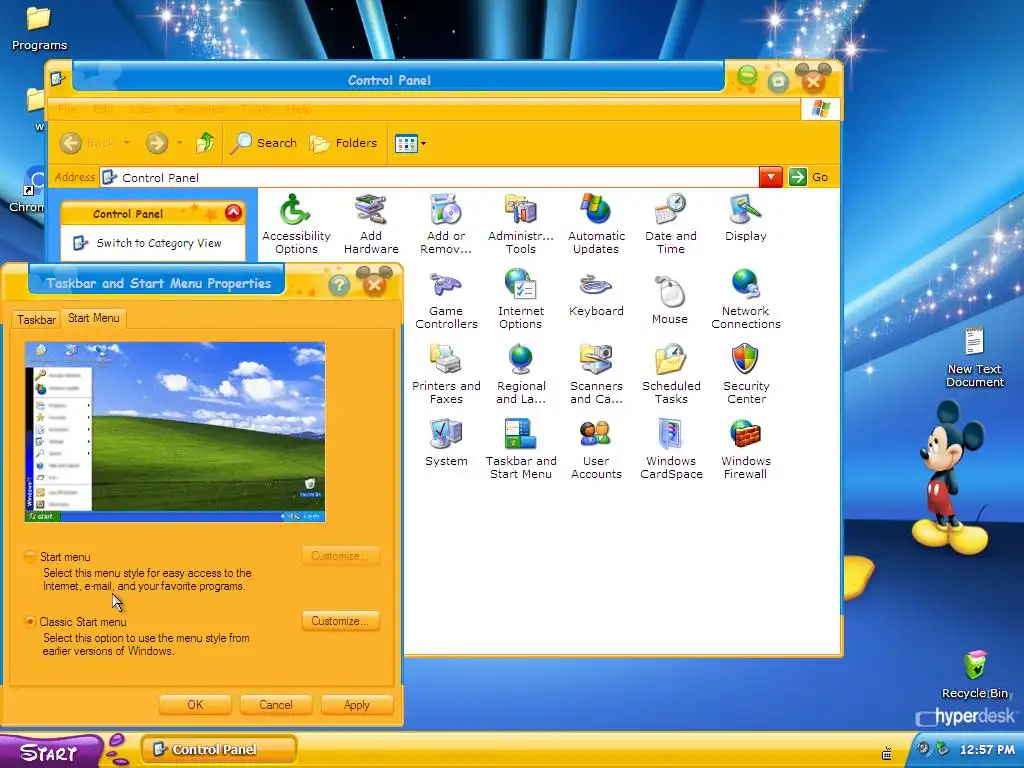Click the dialog's help question mark button
The width and height of the screenshot is (1024, 768).
pyautogui.click(x=339, y=285)
